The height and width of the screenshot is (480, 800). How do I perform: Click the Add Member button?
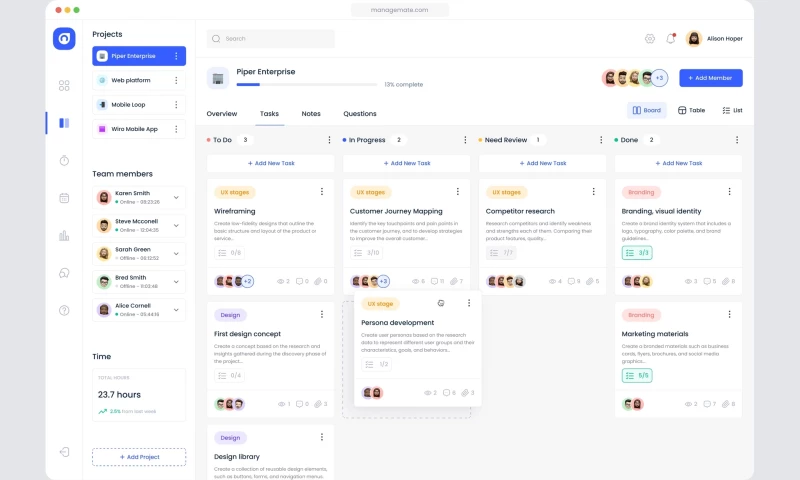[x=710, y=77]
